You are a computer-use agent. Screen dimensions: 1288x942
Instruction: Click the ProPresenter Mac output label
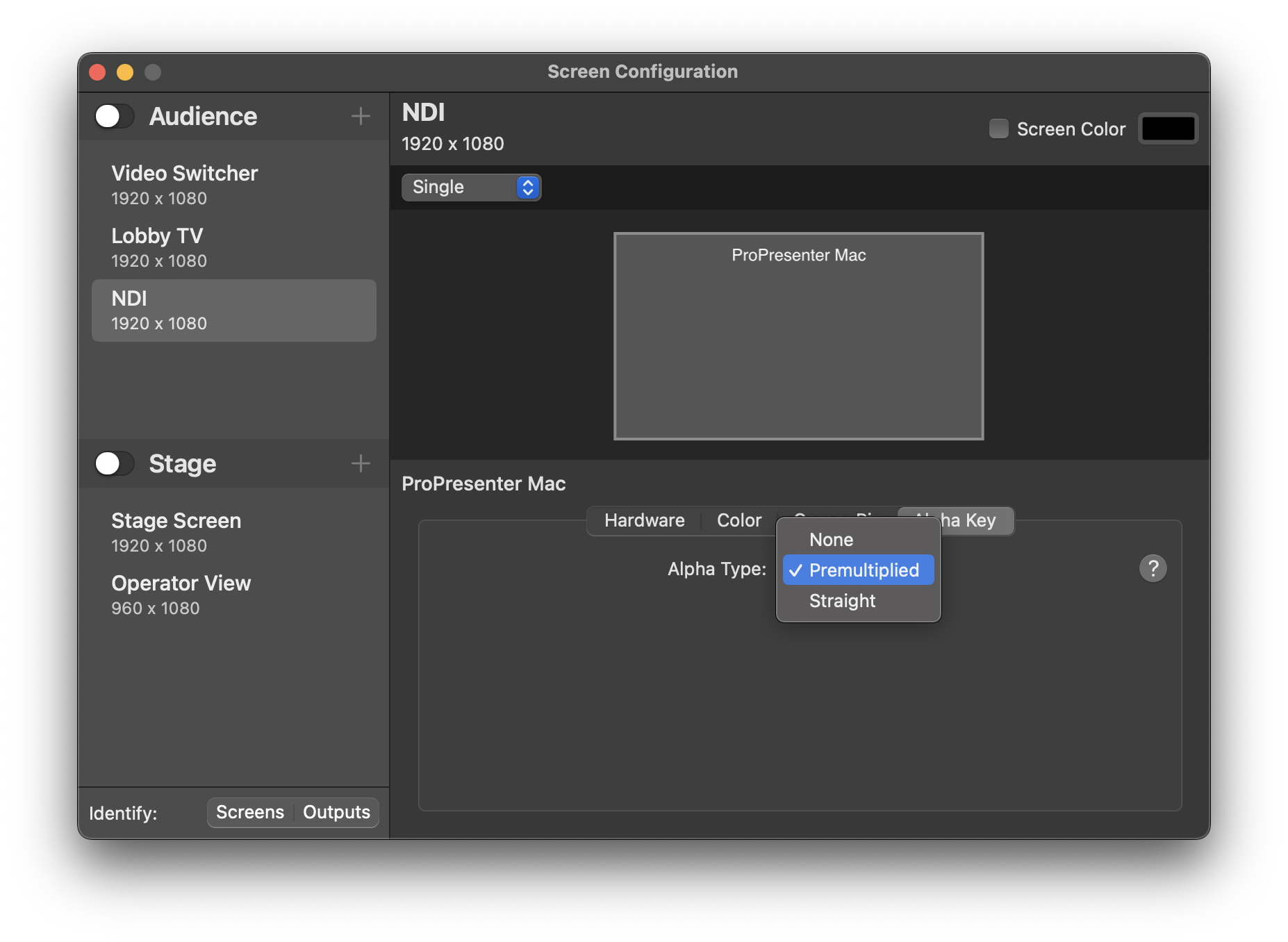(x=484, y=484)
